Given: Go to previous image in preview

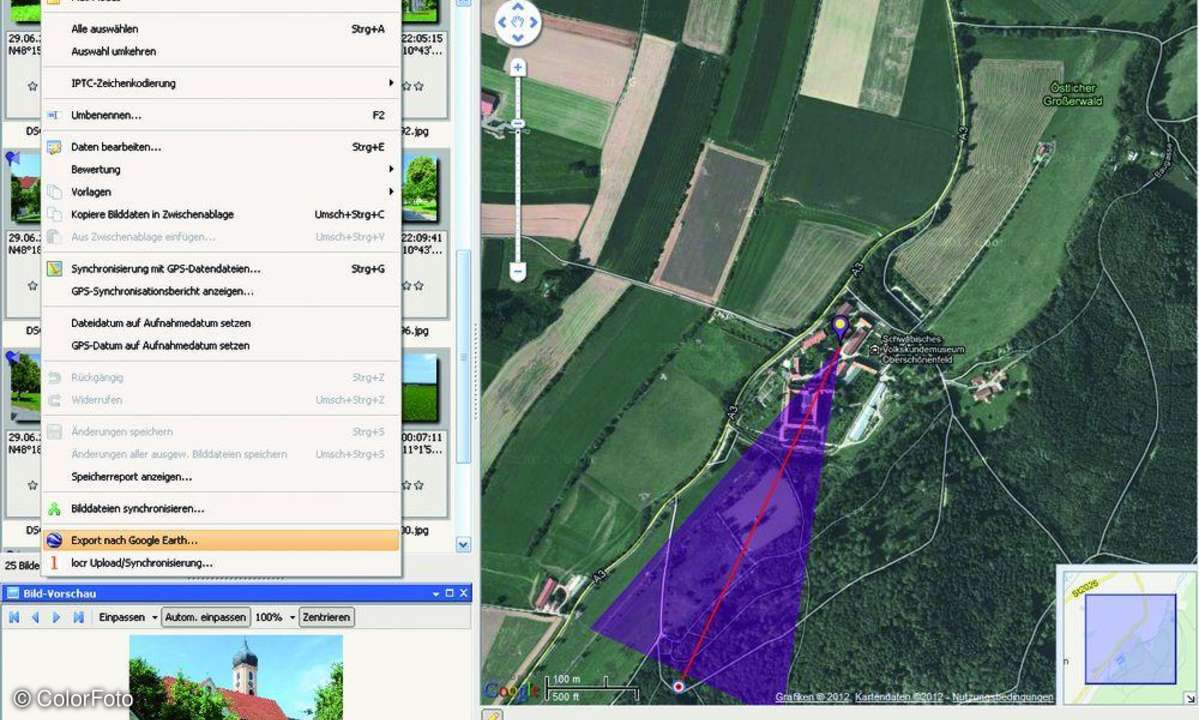Looking at the screenshot, I should tap(35, 618).
